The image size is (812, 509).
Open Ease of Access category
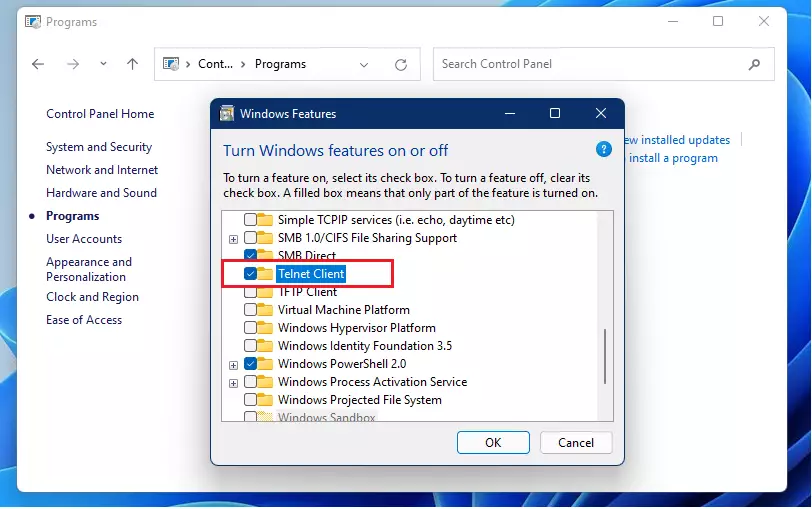pyautogui.click(x=84, y=320)
